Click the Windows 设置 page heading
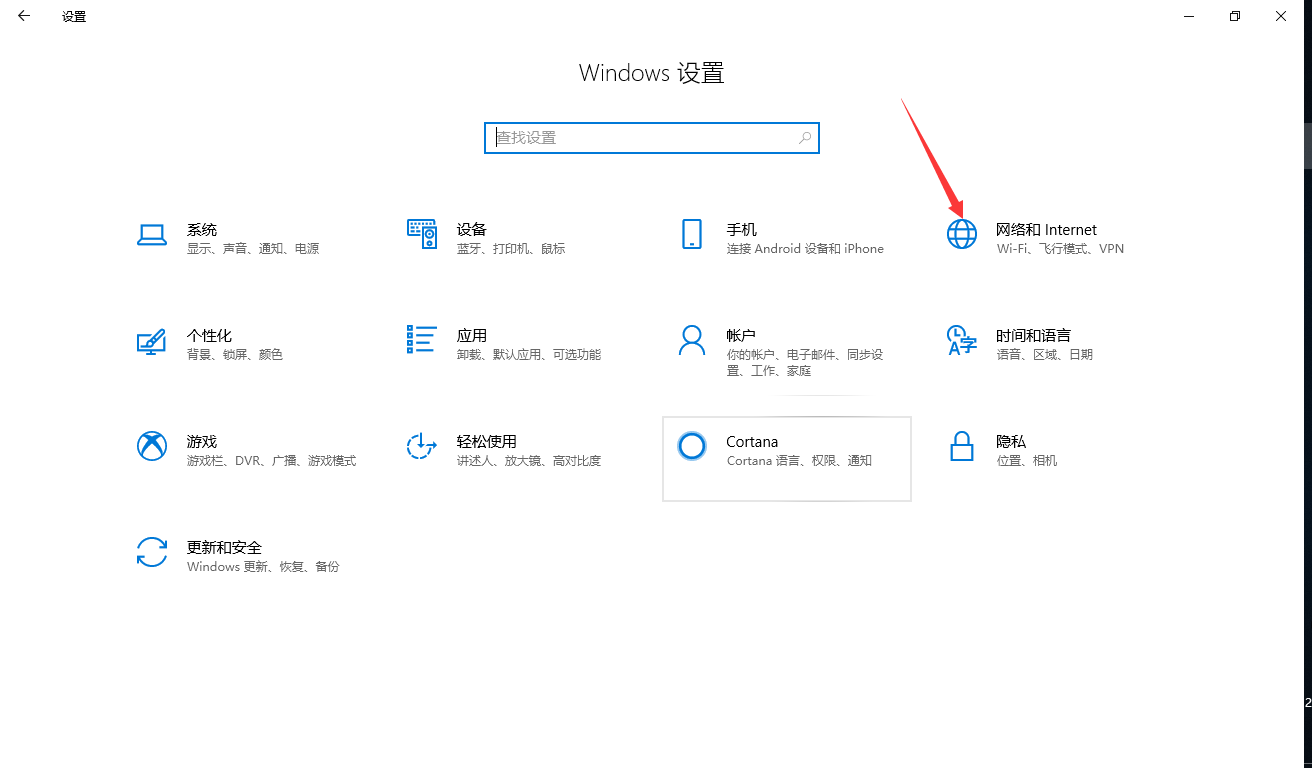The image size is (1312, 768). (x=652, y=73)
